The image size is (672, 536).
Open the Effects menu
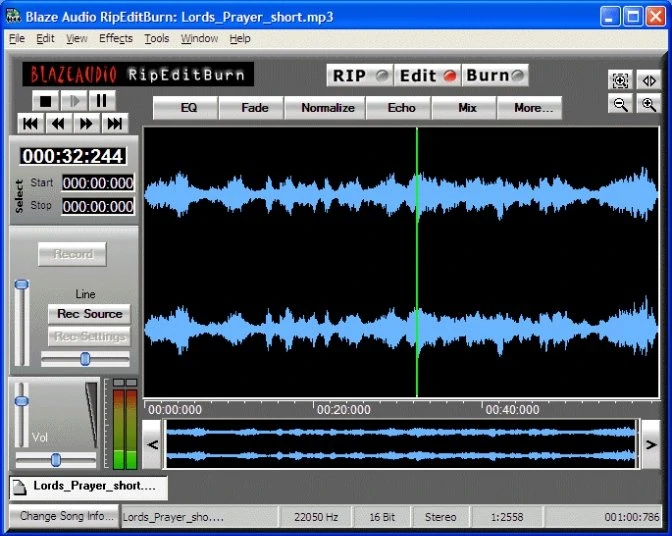116,39
